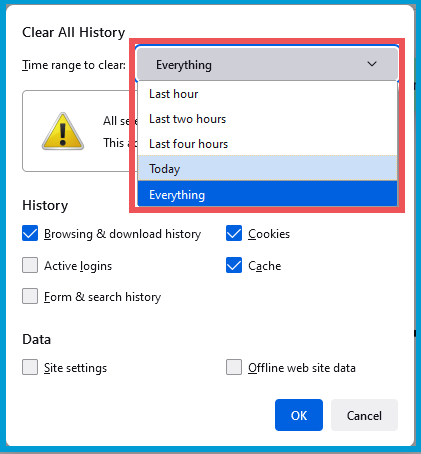Click the dropdown chevron arrow icon
Image resolution: width=421 pixels, height=454 pixels.
point(372,64)
